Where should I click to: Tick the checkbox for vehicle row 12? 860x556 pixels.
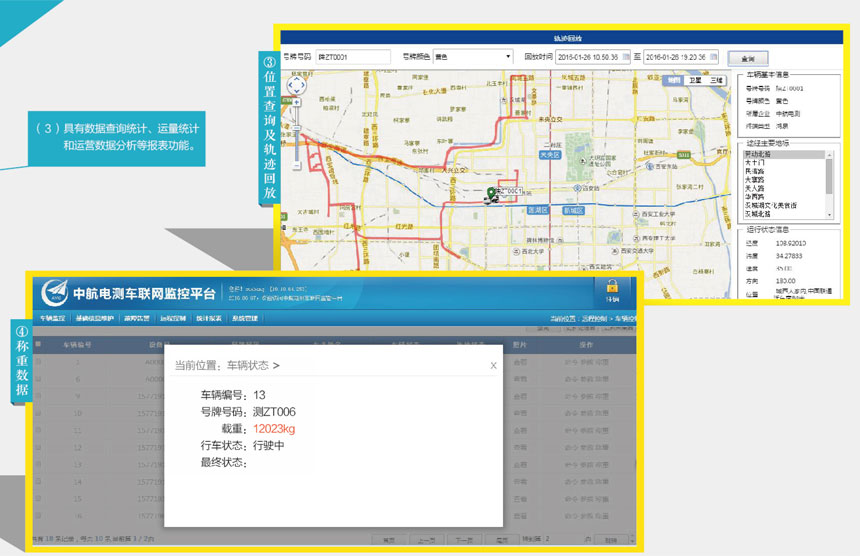click(x=38, y=447)
